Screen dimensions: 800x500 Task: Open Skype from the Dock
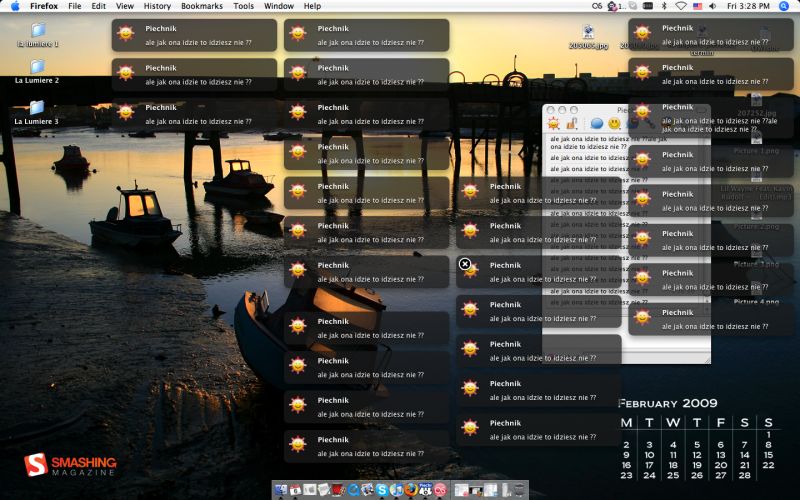[382, 490]
